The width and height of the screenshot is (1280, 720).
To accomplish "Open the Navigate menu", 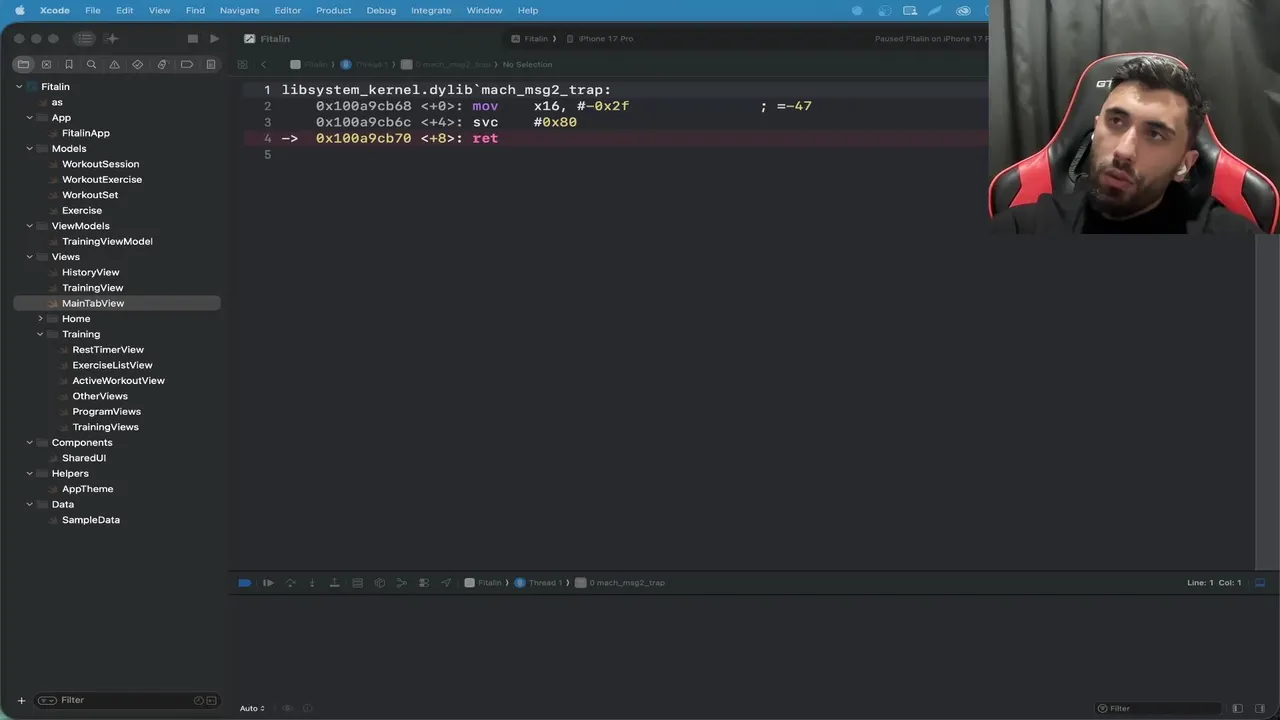I will [x=239, y=10].
